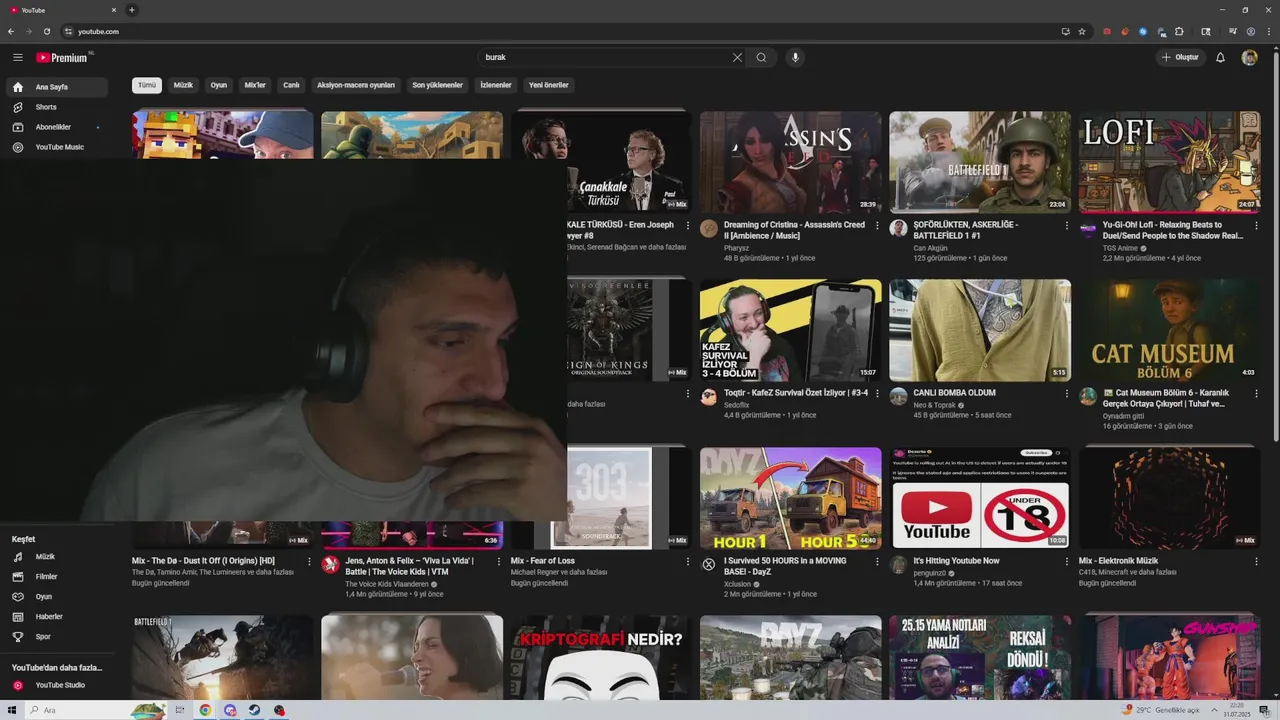Viewport: 1280px width, 720px height.
Task: Switch to Steam from the taskbar
Action: 254,710
